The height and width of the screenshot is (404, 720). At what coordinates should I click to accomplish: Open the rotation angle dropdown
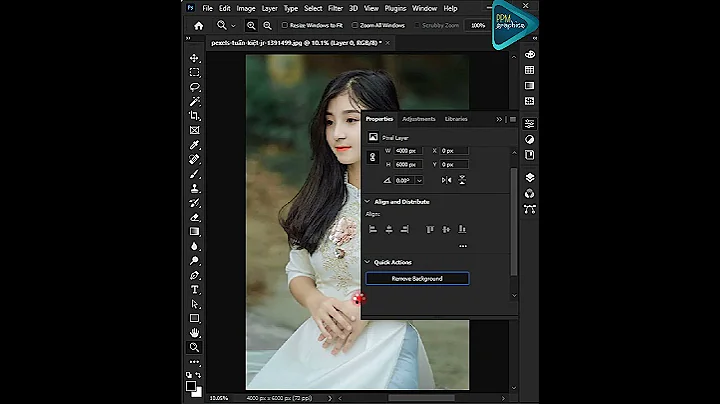(x=419, y=180)
